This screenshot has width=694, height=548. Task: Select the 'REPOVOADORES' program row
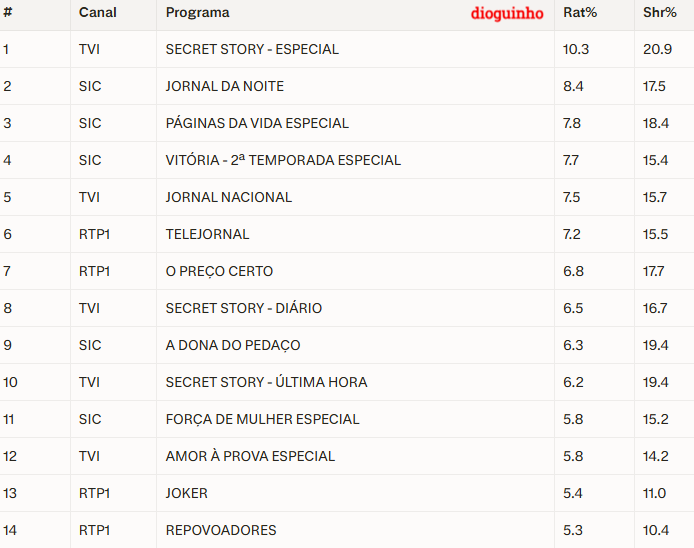pyautogui.click(x=221, y=530)
